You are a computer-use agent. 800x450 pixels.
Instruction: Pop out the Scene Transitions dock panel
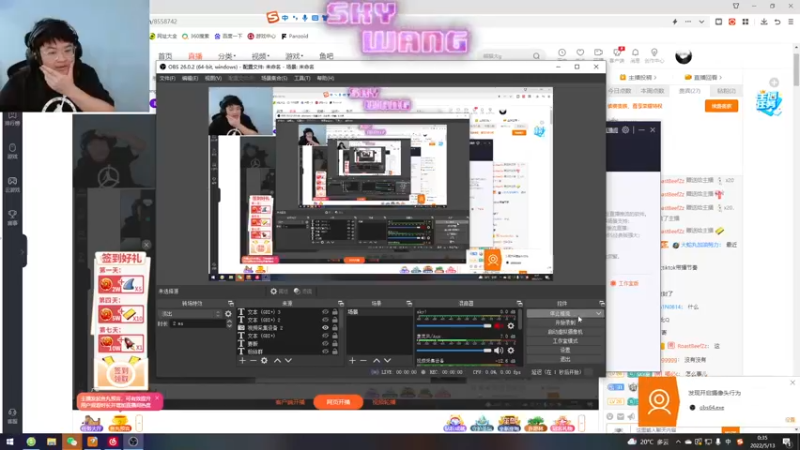[231, 304]
